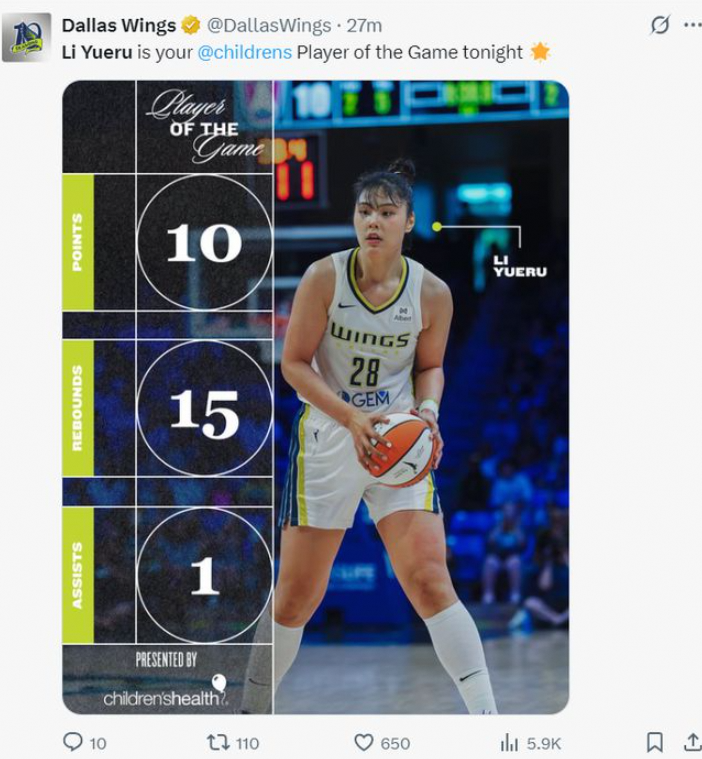Open the three-dot more options menu
Image resolution: width=702 pixels, height=759 pixels.
(x=693, y=25)
